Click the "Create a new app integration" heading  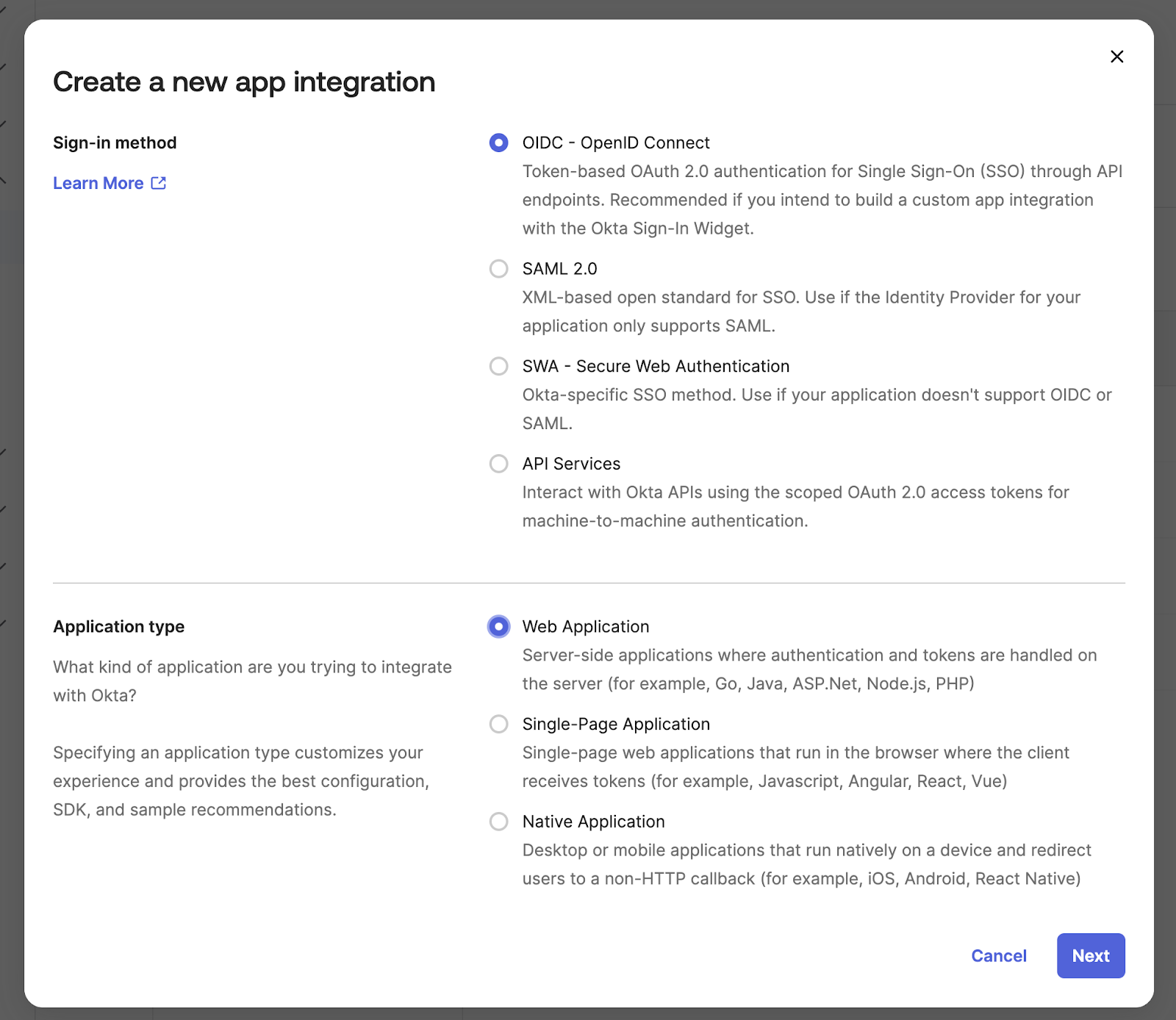[x=244, y=82]
